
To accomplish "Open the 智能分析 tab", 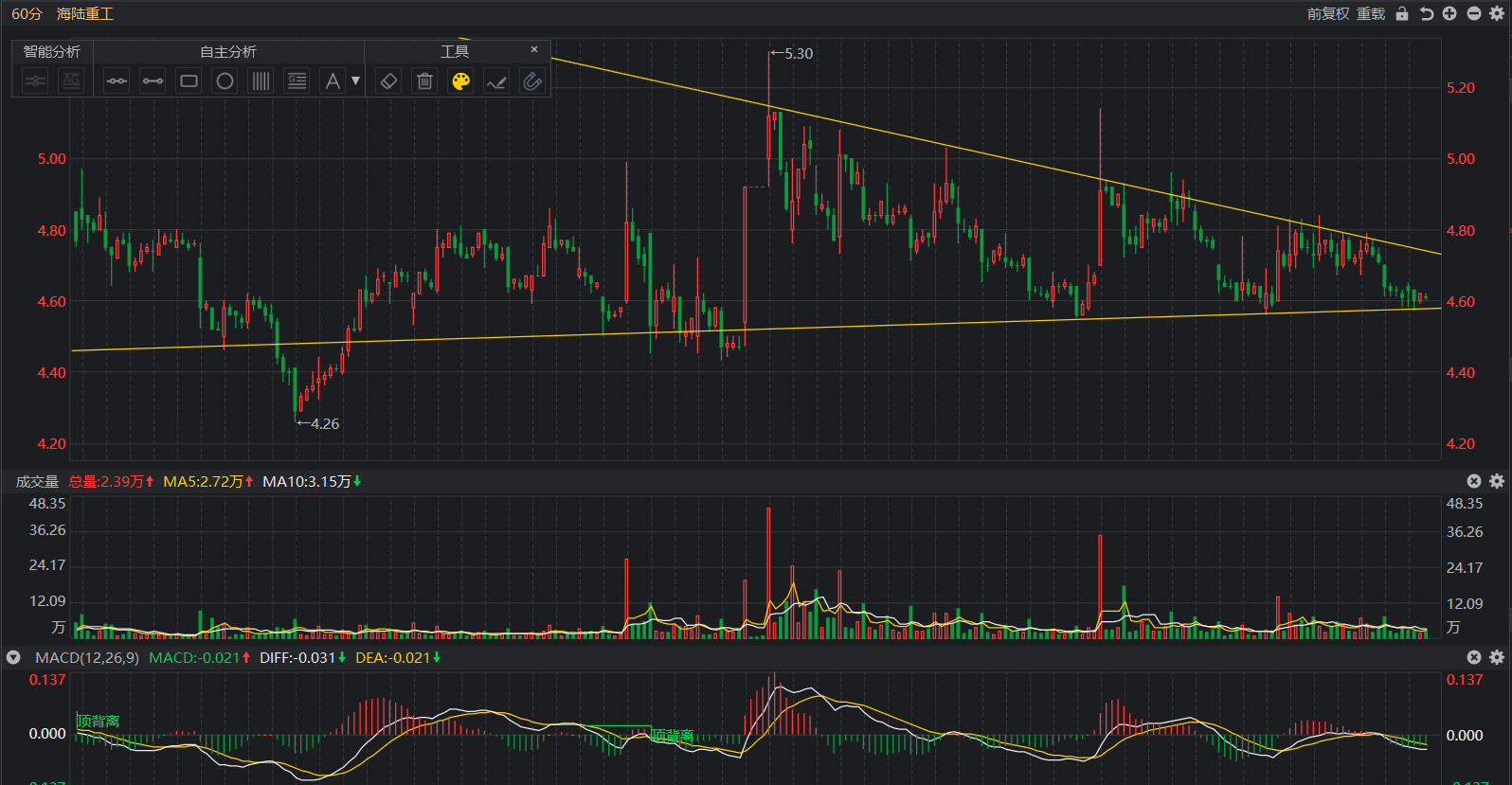I will 52,51.
